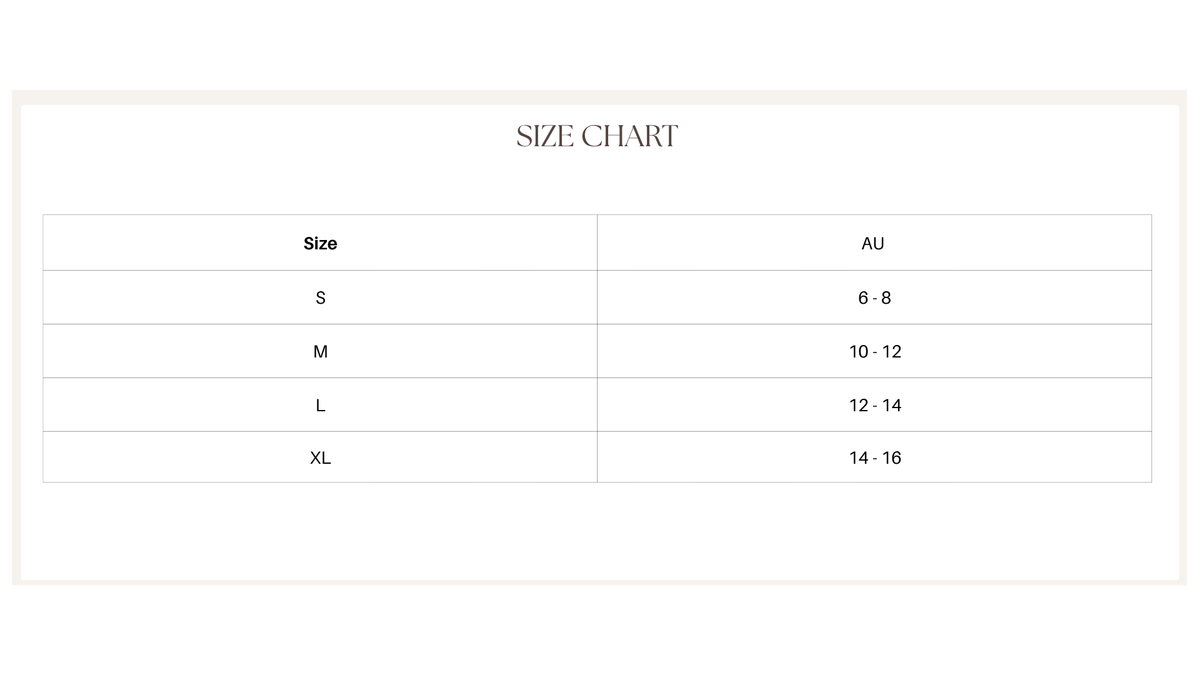This screenshot has height=675, width=1200.
Task: Click the number 8 in the S row
Action: coord(886,298)
